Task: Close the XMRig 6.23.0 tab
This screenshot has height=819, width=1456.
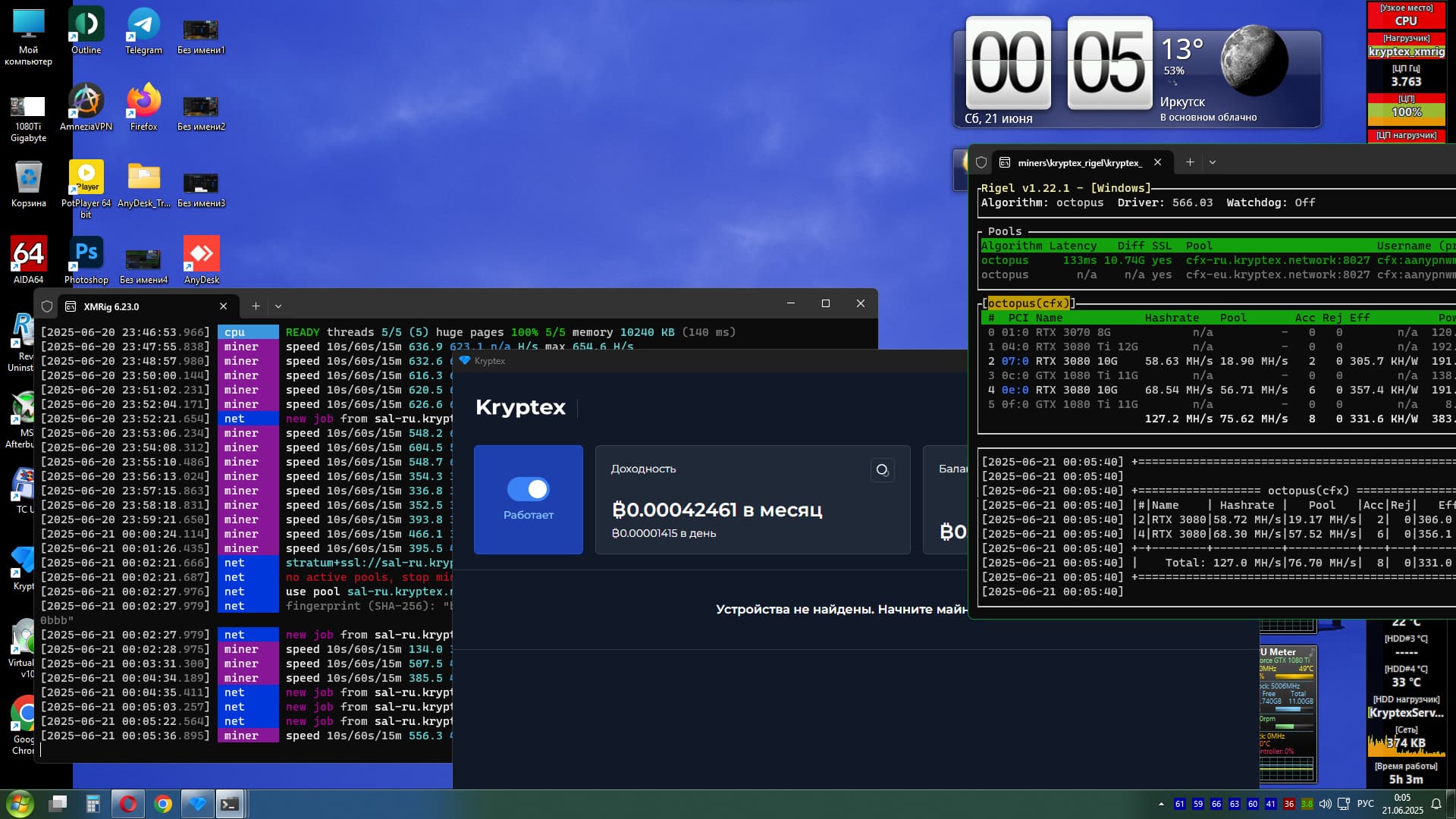Action: point(223,306)
